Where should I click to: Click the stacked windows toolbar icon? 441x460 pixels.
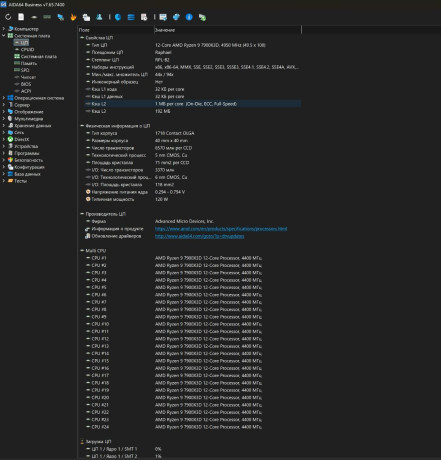click(86, 17)
